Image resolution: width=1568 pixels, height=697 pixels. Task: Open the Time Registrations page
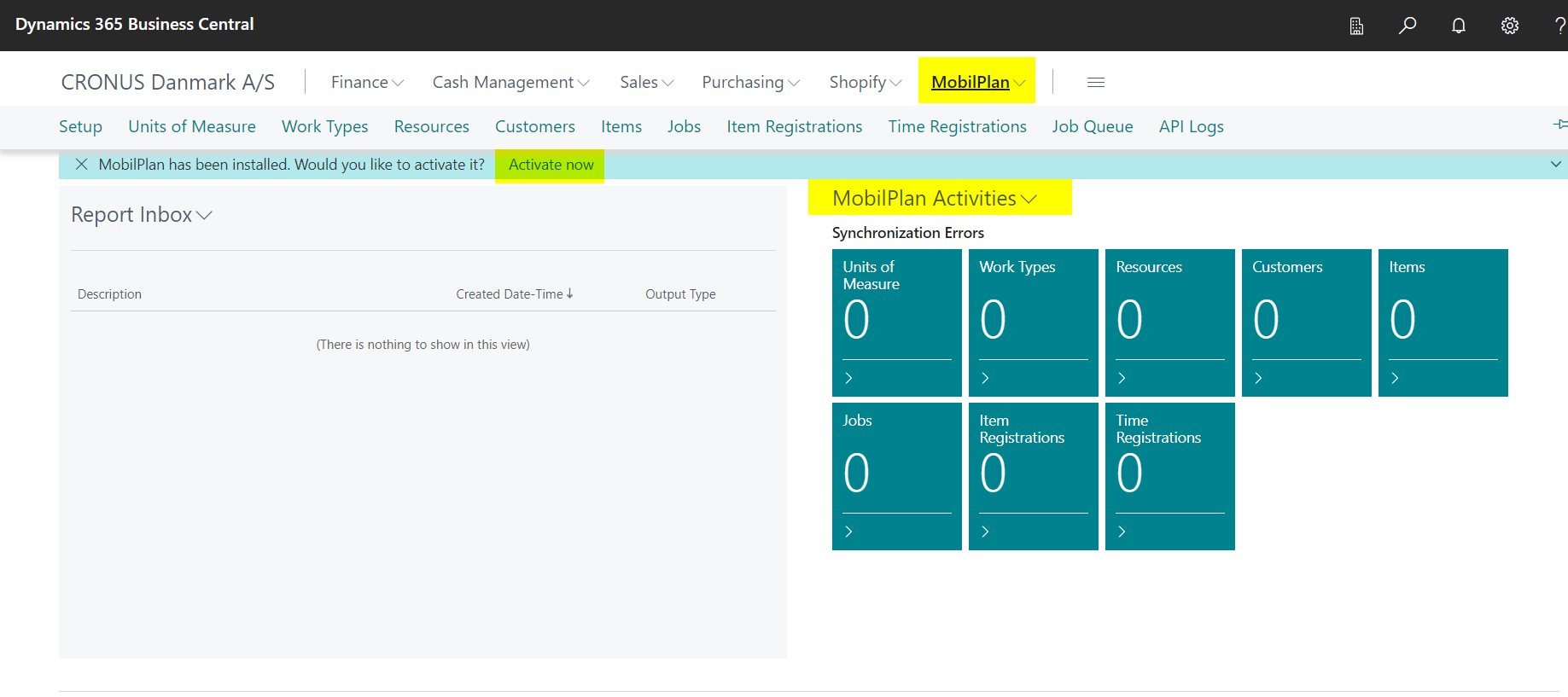tap(957, 126)
